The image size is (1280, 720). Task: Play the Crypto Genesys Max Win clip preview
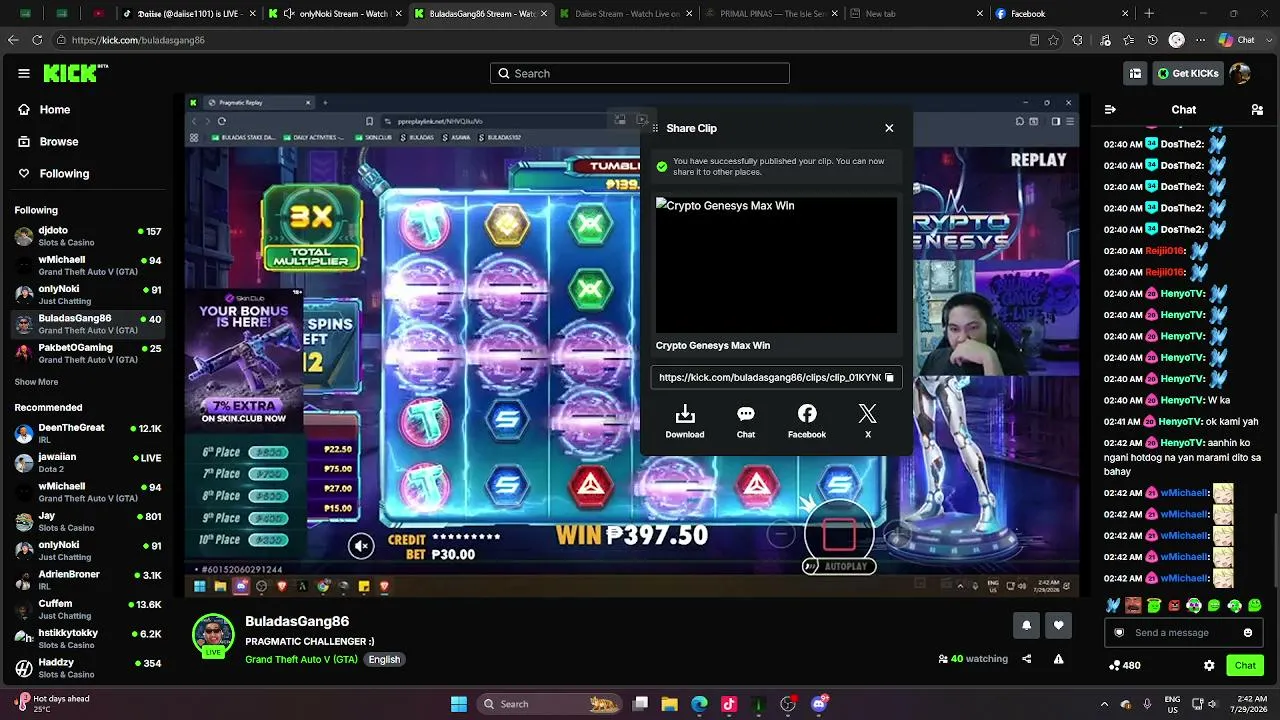(x=776, y=265)
